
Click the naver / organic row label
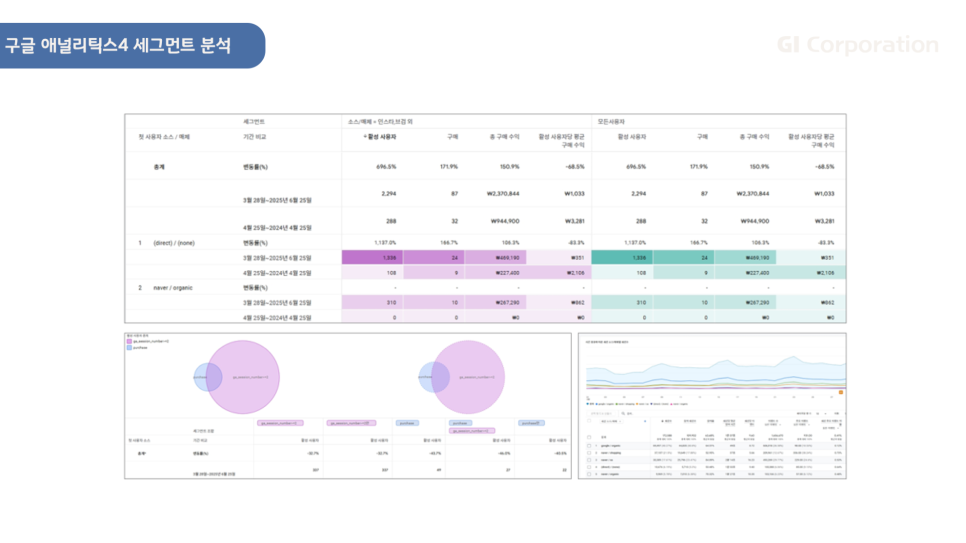click(x=172, y=288)
